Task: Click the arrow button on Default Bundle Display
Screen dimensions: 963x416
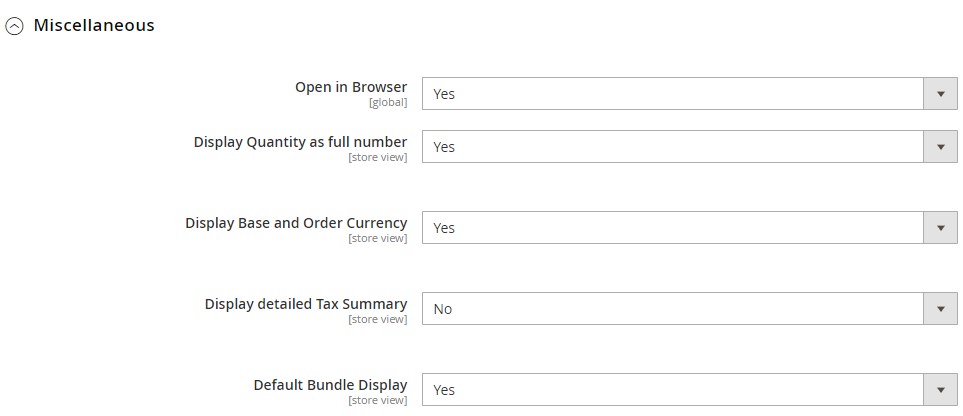Action: click(940, 390)
